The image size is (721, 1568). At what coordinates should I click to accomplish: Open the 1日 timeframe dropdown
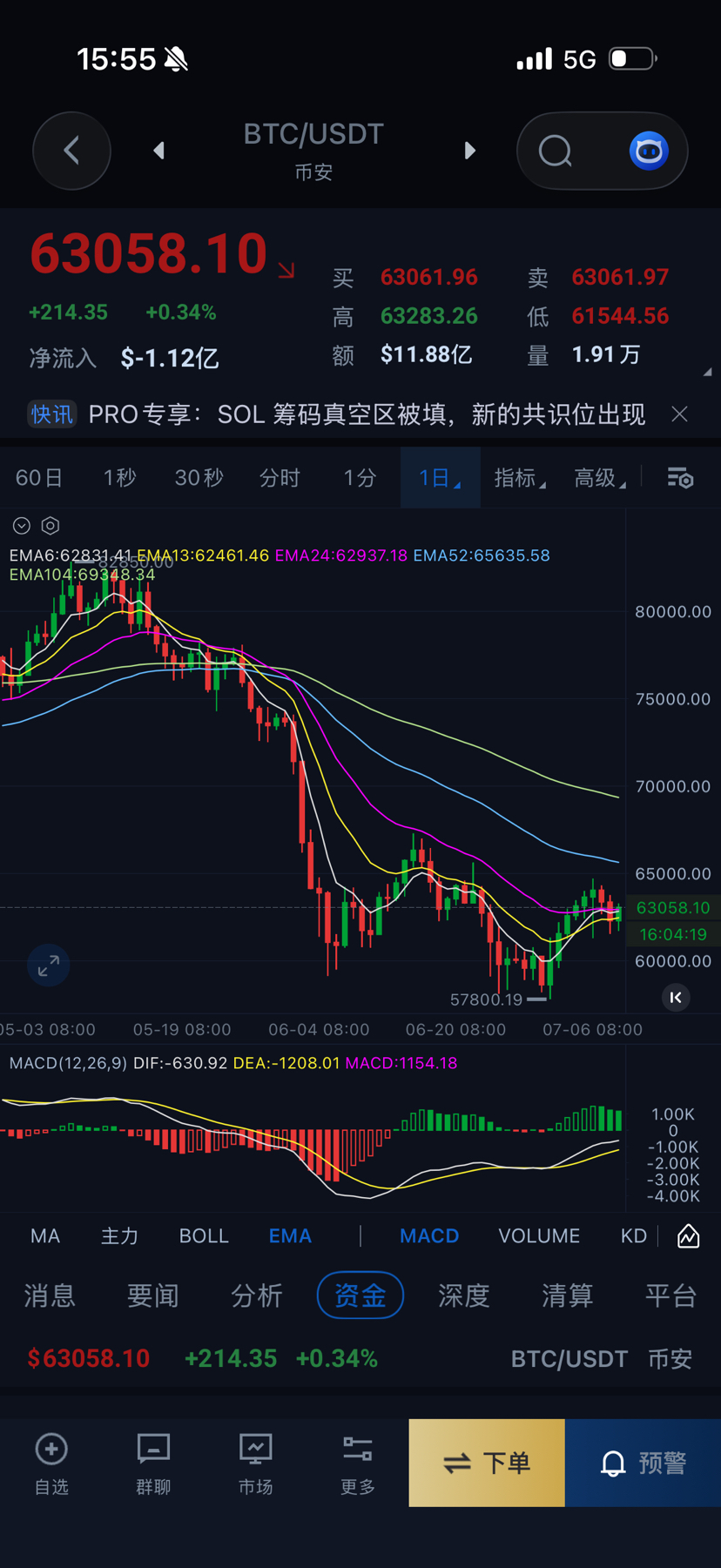coord(440,478)
